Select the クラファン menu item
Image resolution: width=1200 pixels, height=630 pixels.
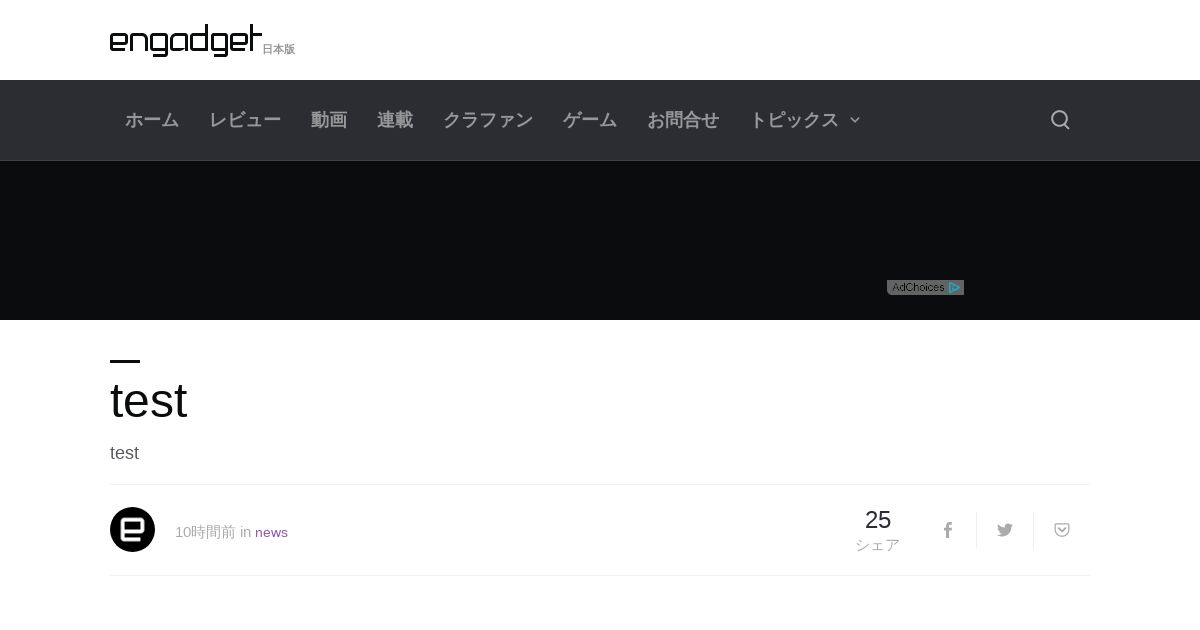click(x=488, y=120)
